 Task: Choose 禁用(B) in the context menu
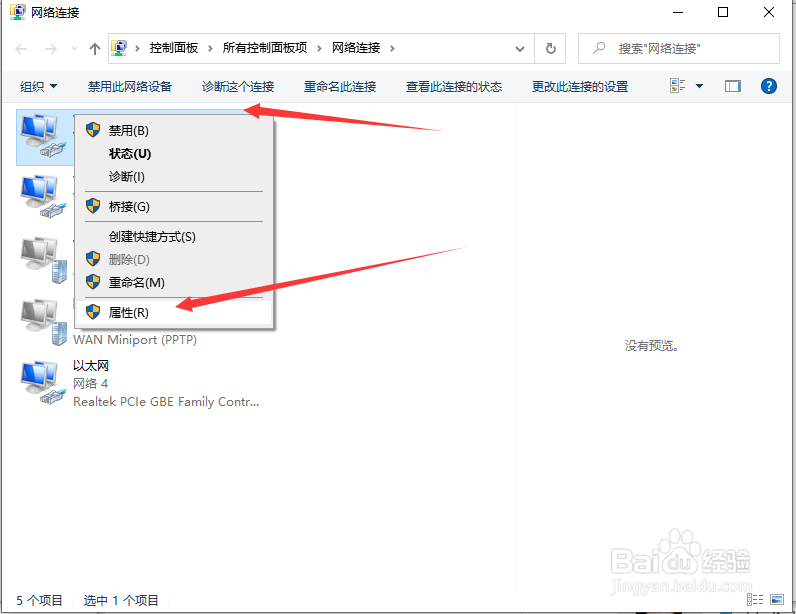click(x=174, y=131)
